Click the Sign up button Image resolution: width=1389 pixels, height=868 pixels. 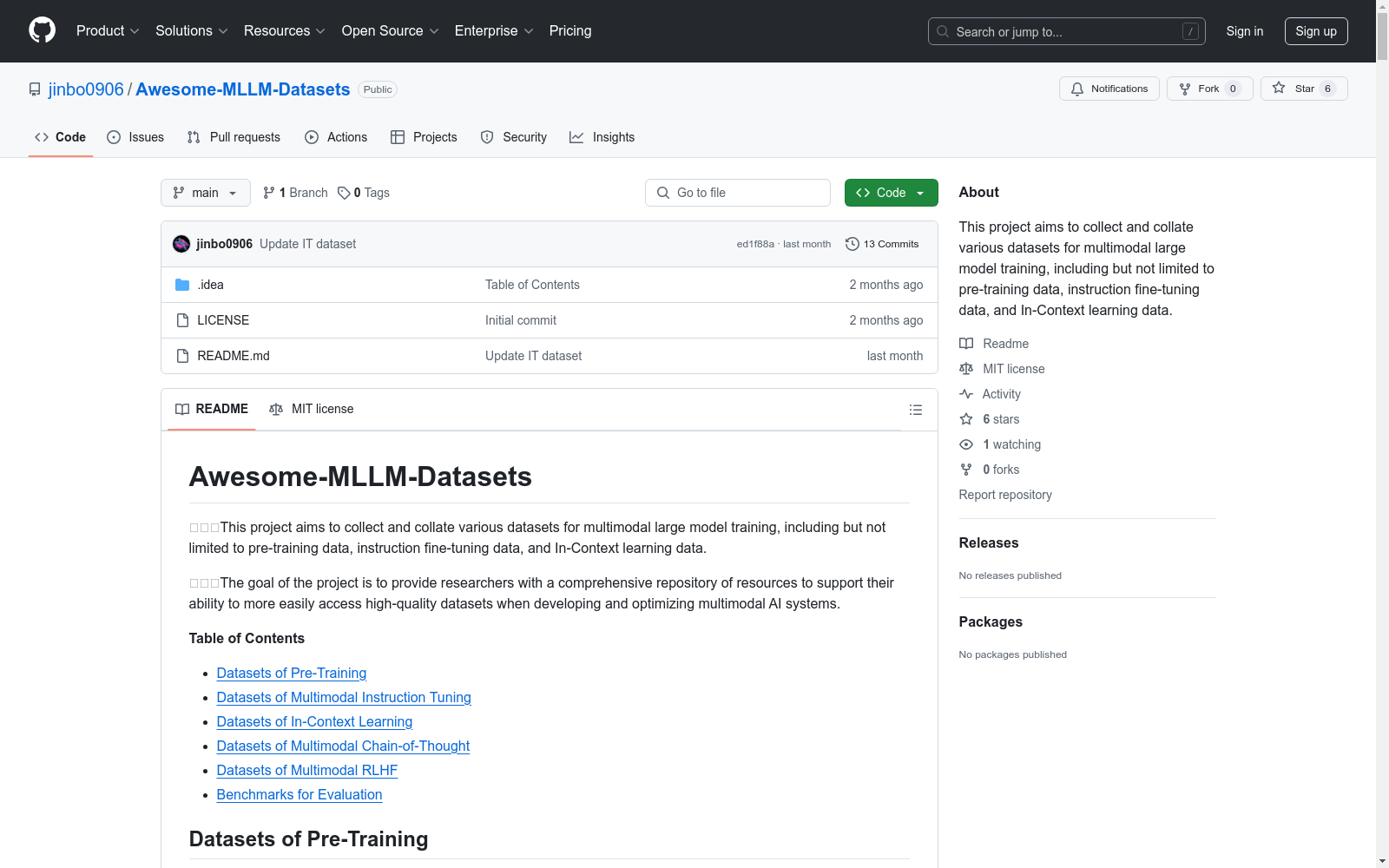point(1316,31)
